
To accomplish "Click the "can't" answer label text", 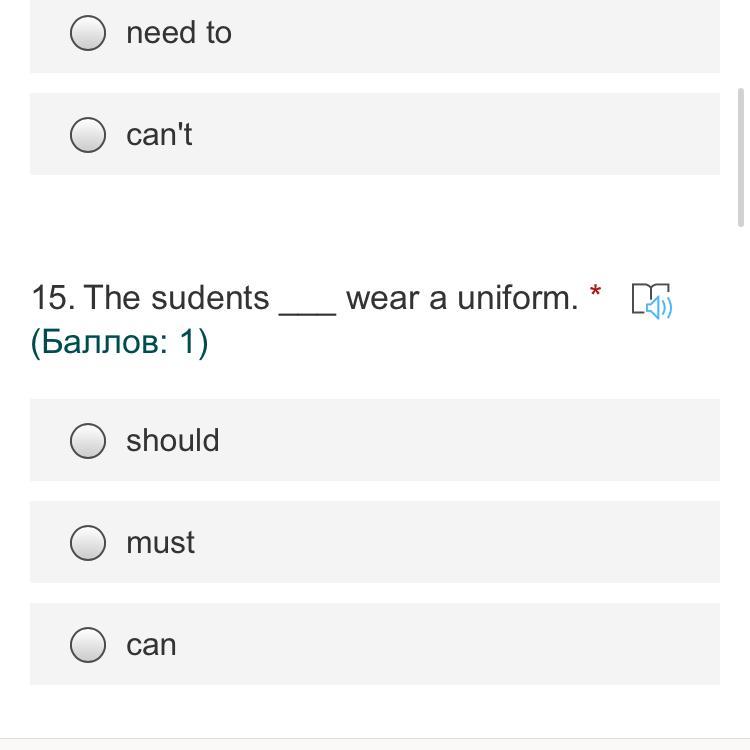I will click(x=159, y=135).
